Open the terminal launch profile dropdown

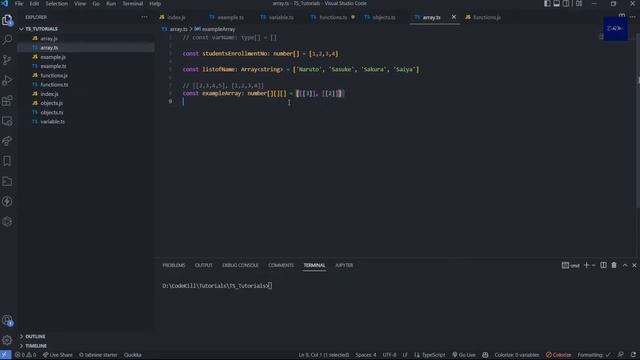pyautogui.click(x=593, y=265)
